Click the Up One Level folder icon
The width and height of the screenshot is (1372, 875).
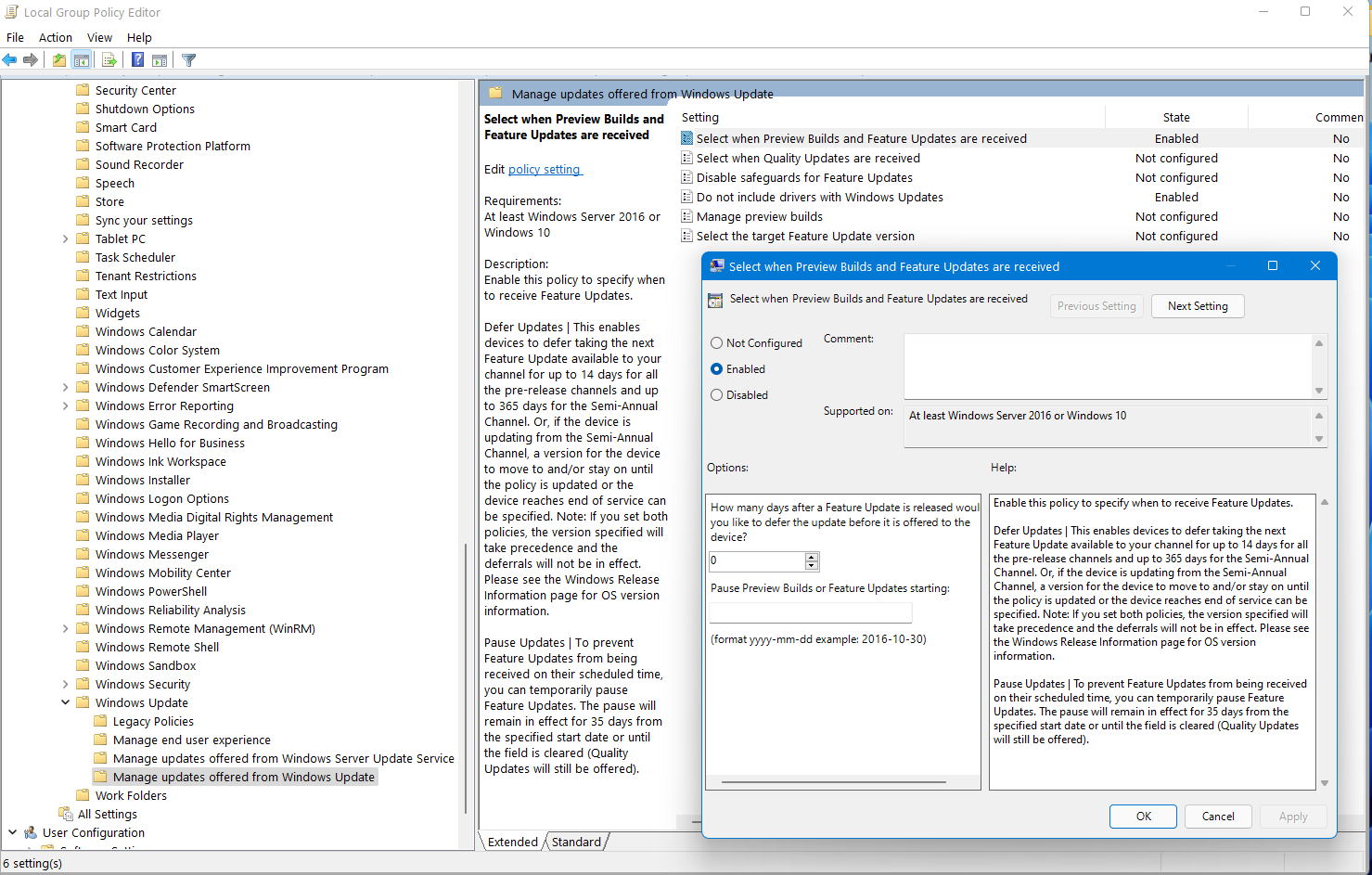[x=59, y=60]
